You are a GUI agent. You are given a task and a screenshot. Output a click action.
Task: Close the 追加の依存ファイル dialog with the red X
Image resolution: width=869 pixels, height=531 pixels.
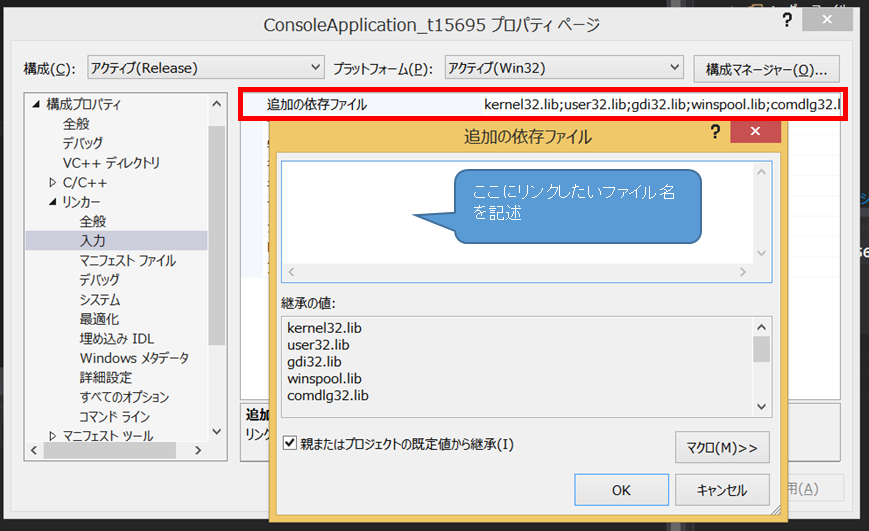[x=755, y=133]
